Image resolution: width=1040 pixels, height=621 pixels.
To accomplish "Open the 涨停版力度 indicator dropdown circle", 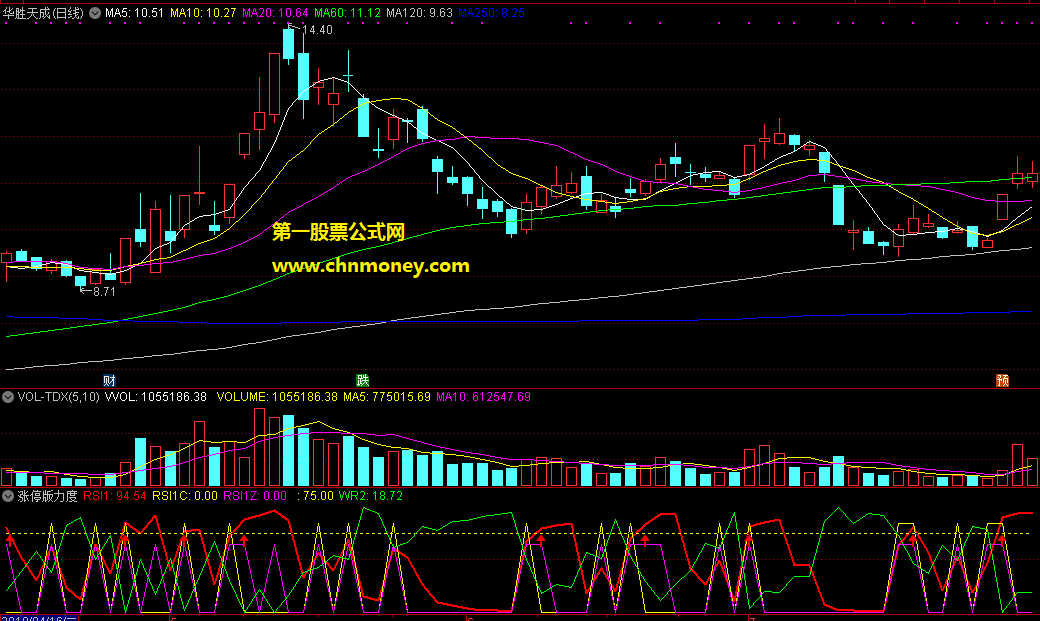I will 8,496.
